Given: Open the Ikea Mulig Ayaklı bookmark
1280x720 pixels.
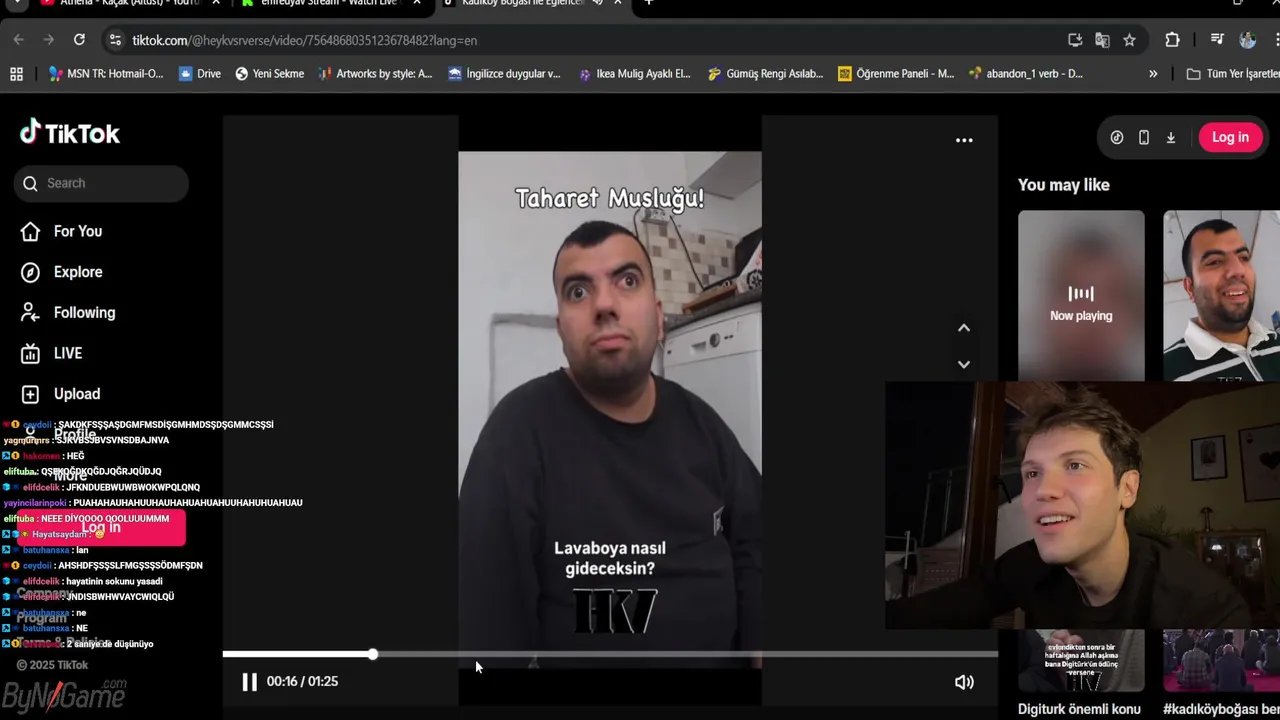Looking at the screenshot, I should pyautogui.click(x=635, y=74).
